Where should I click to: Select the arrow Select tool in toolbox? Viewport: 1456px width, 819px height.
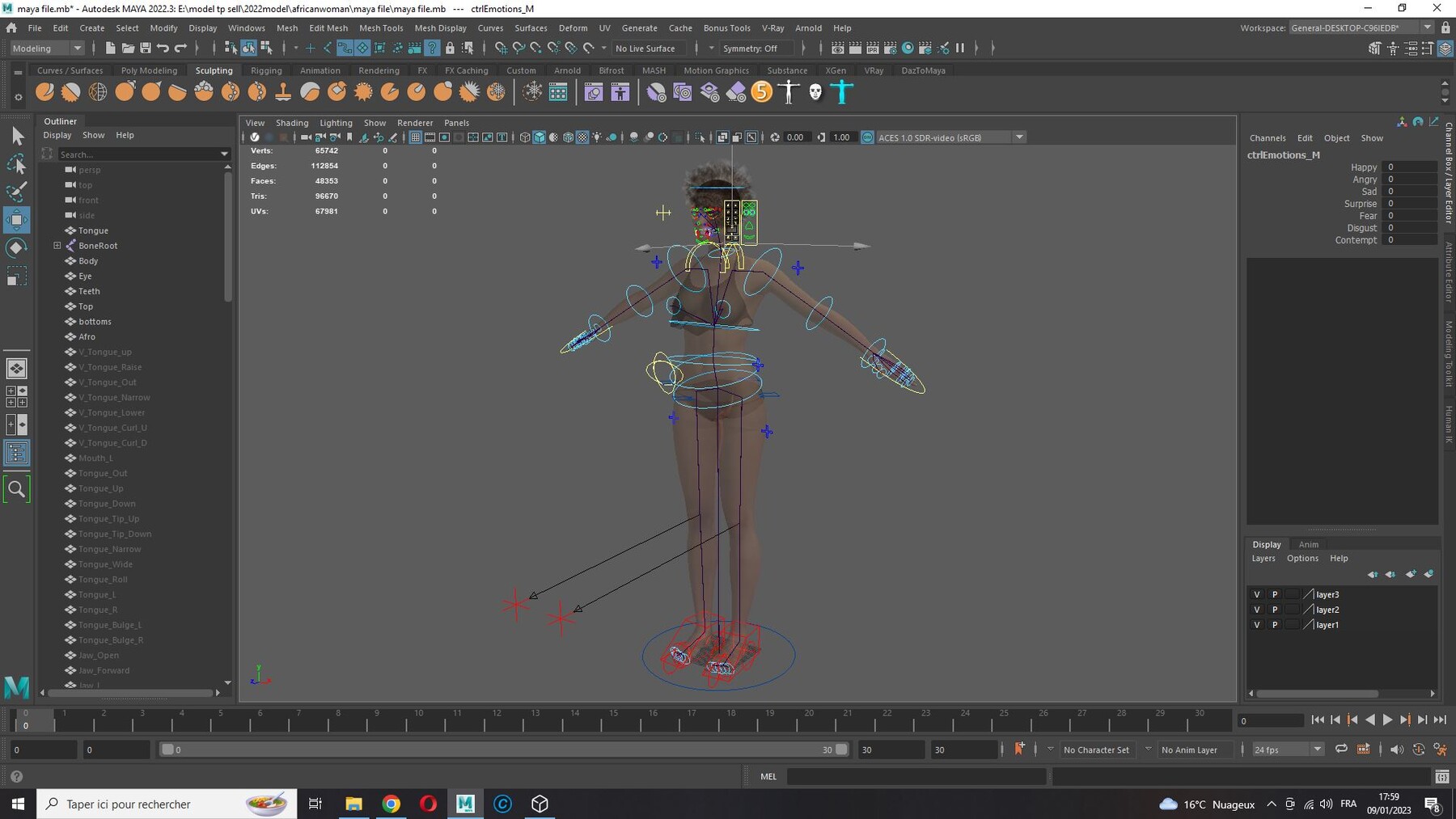coord(17,136)
